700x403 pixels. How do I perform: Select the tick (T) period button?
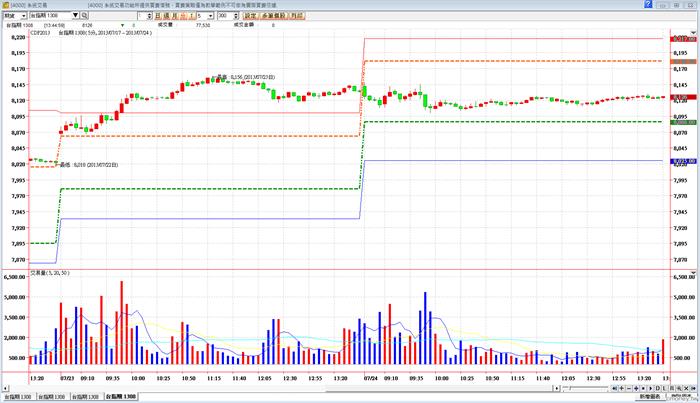[192, 16]
